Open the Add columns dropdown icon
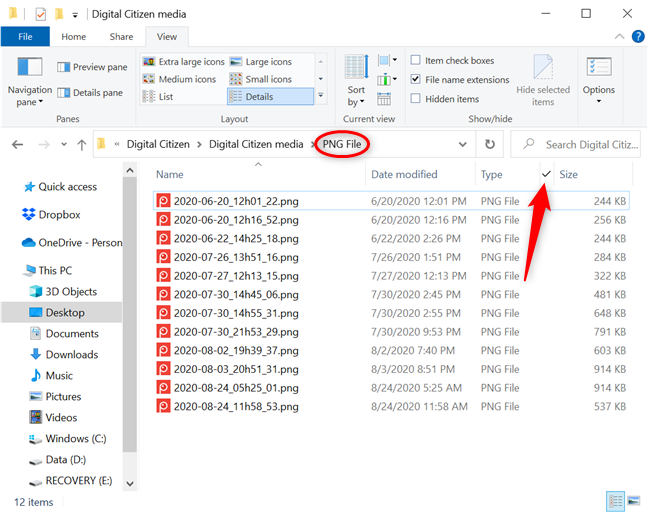The image size is (648, 512). 387,79
